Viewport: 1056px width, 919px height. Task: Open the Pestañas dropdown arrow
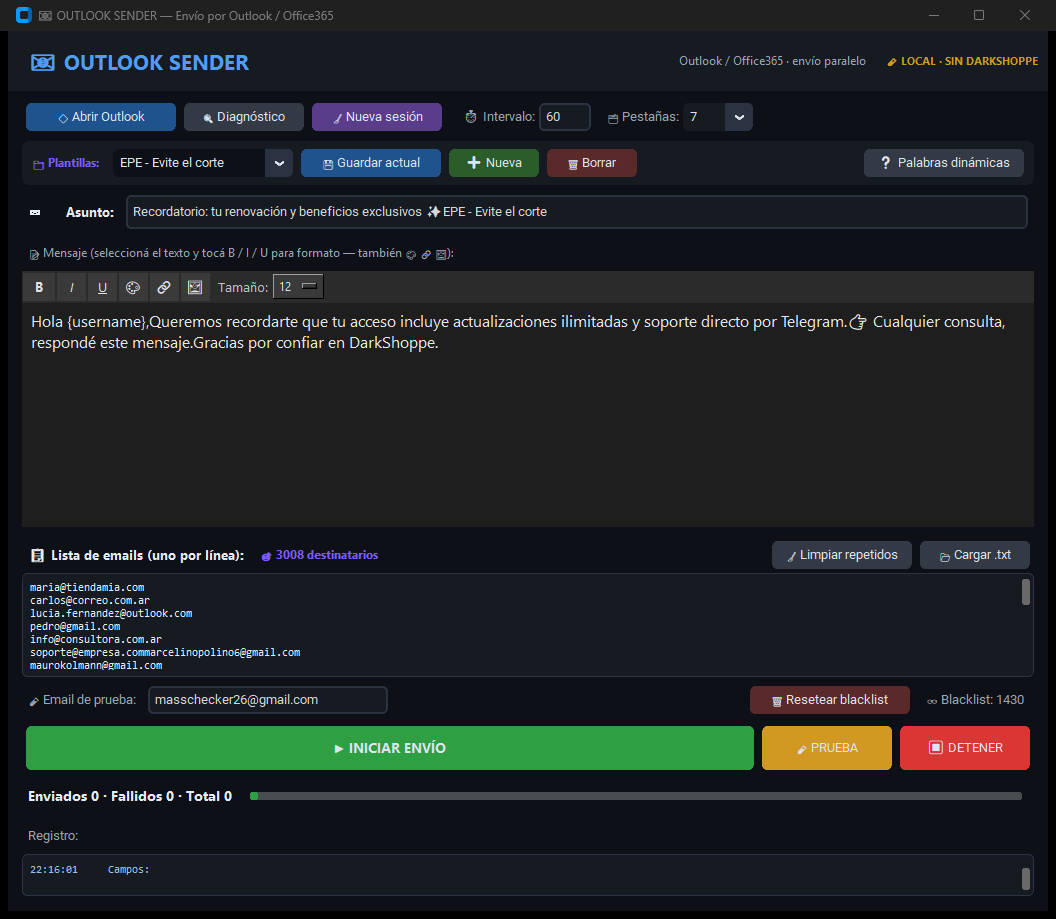[x=739, y=117]
